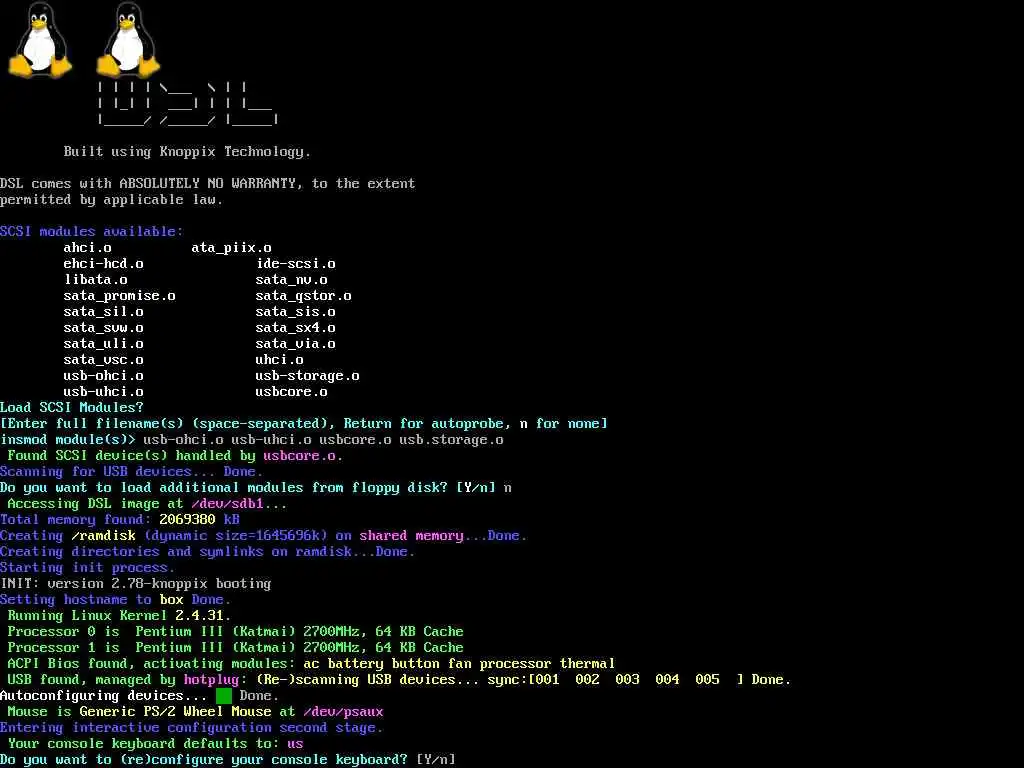Click the usb-ohci.o entry in the module list
The image size is (1024, 768).
(103, 376)
